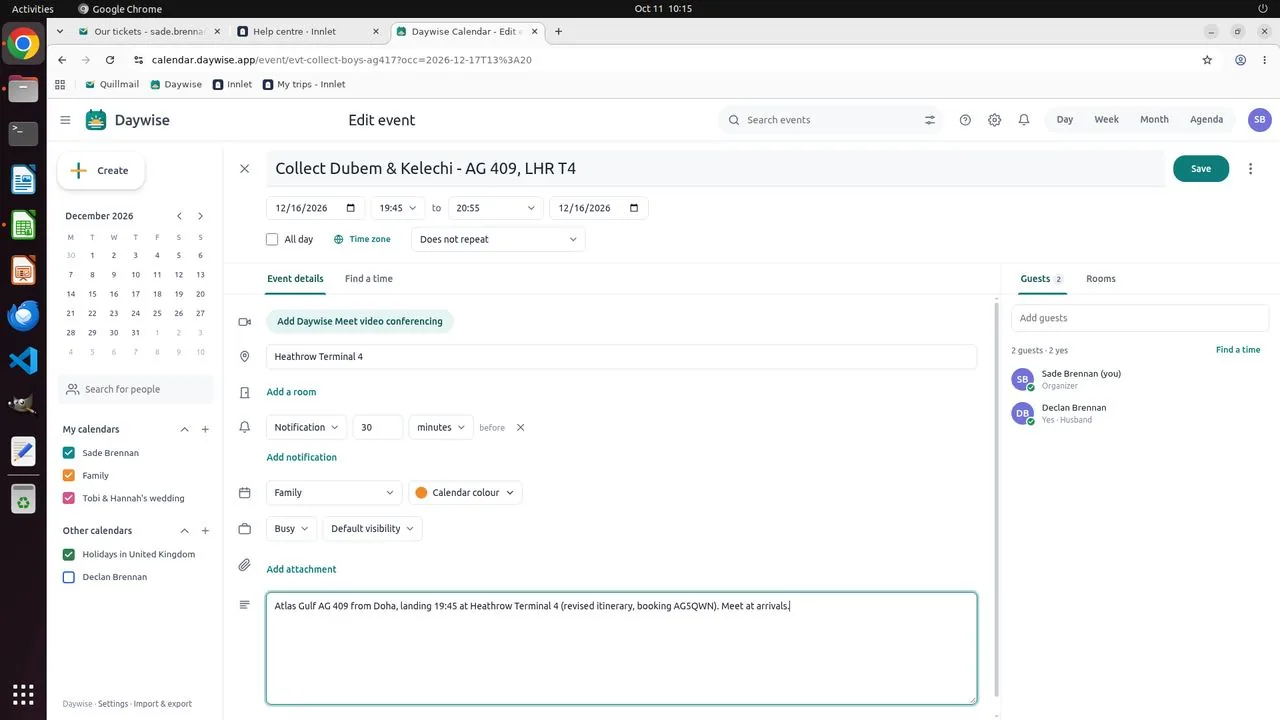Add Daywise Meet video conferencing

(x=360, y=321)
